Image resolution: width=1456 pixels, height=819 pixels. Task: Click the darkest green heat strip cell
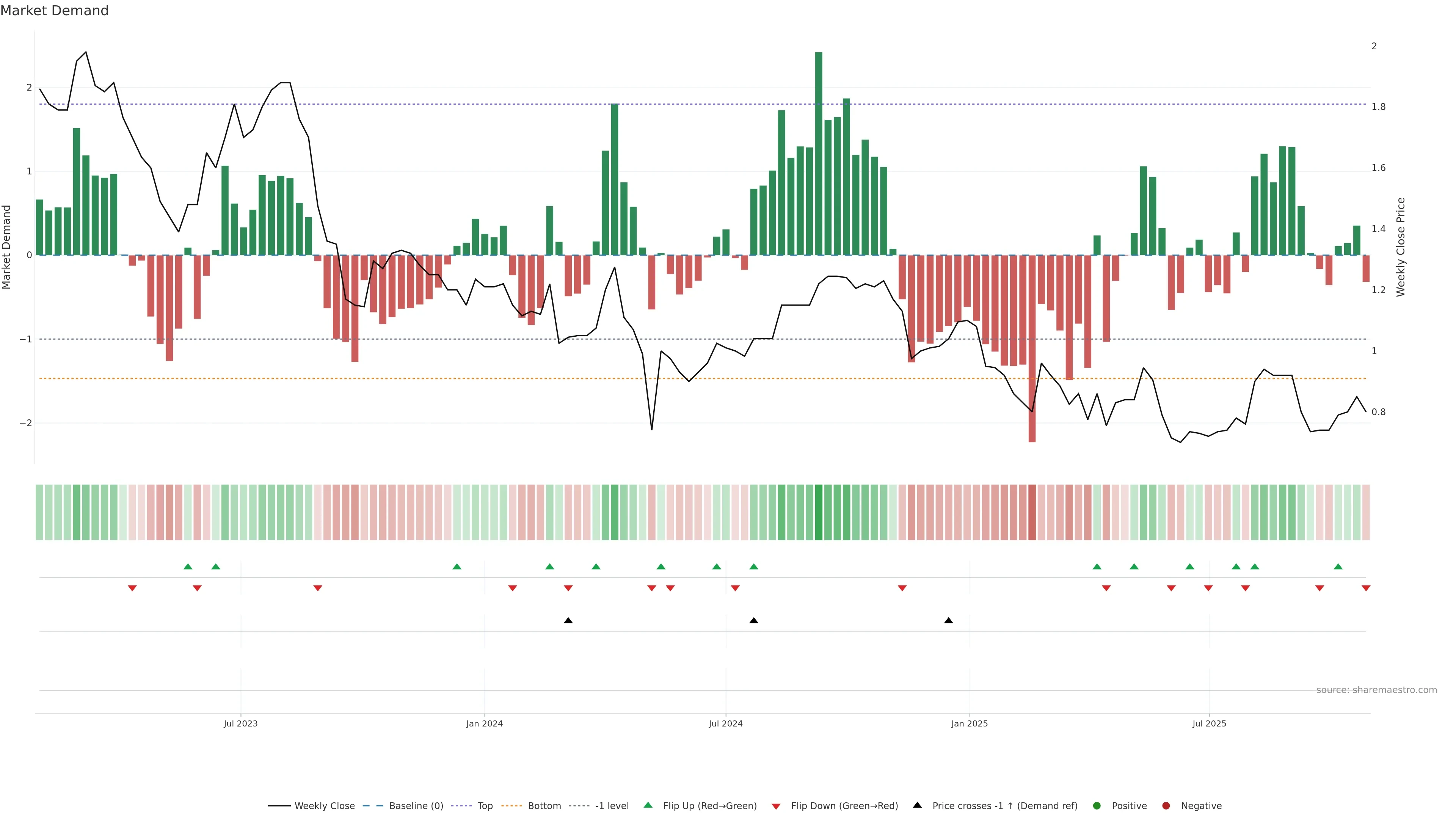pyautogui.click(x=819, y=512)
